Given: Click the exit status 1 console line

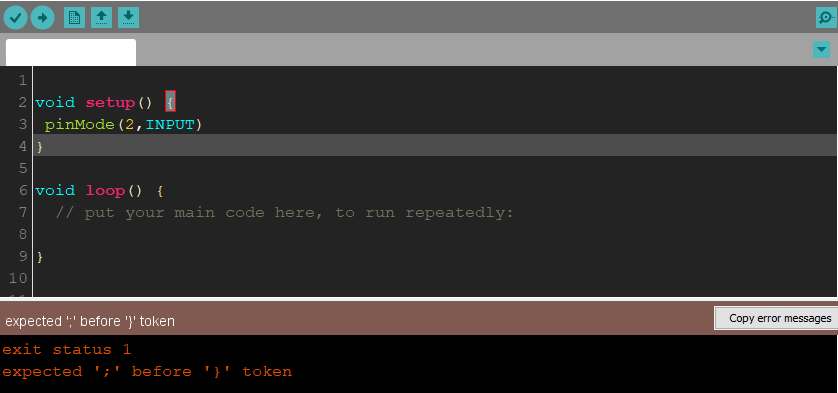Looking at the screenshot, I should [67, 350].
